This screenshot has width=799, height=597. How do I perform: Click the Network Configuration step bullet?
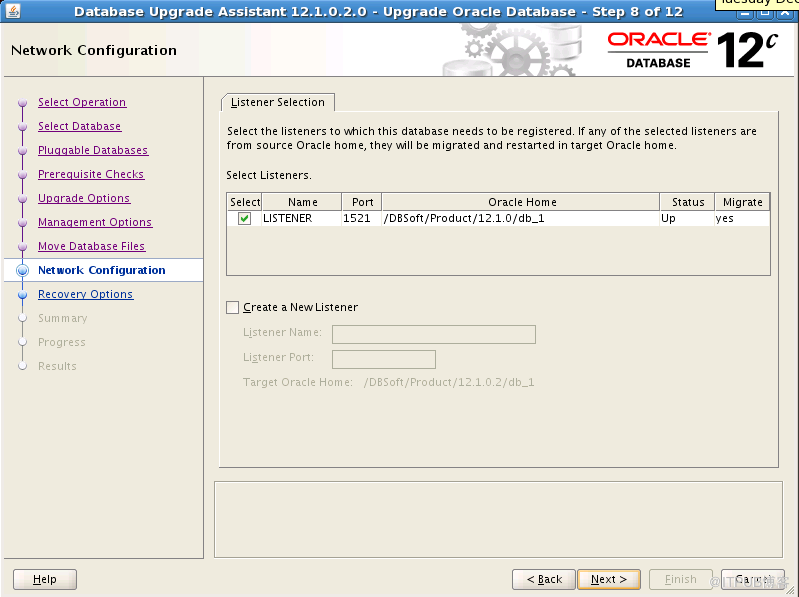click(22, 270)
